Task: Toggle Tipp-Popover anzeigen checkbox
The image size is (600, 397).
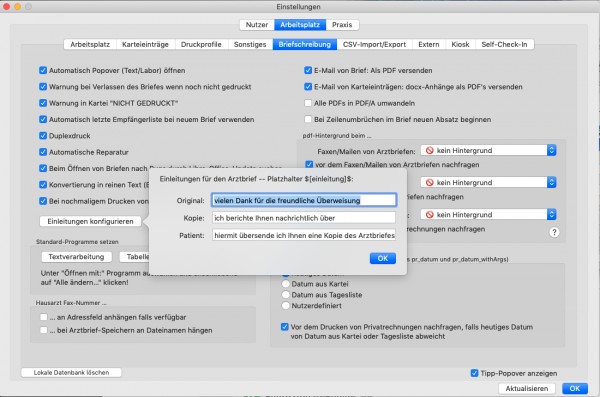Action: click(x=474, y=373)
